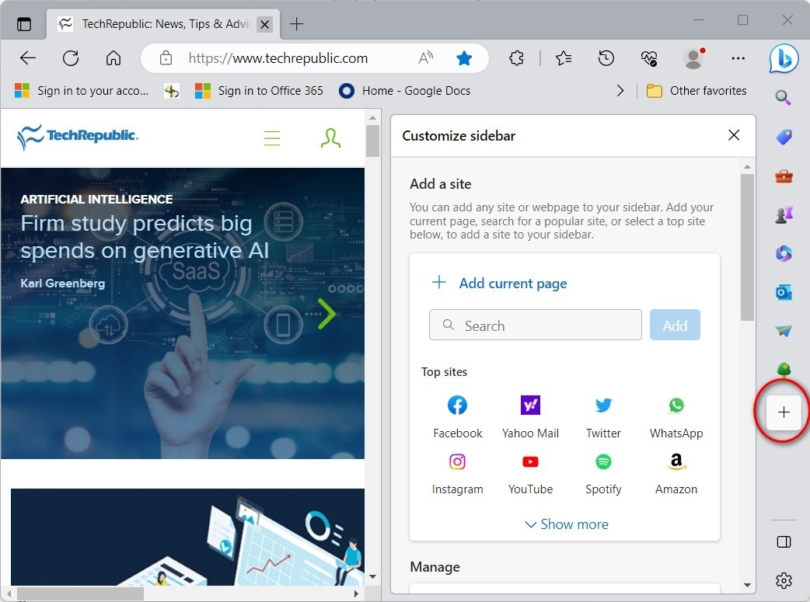This screenshot has height=602, width=810.
Task: Open the TechRepublic hamburger menu
Action: click(272, 138)
